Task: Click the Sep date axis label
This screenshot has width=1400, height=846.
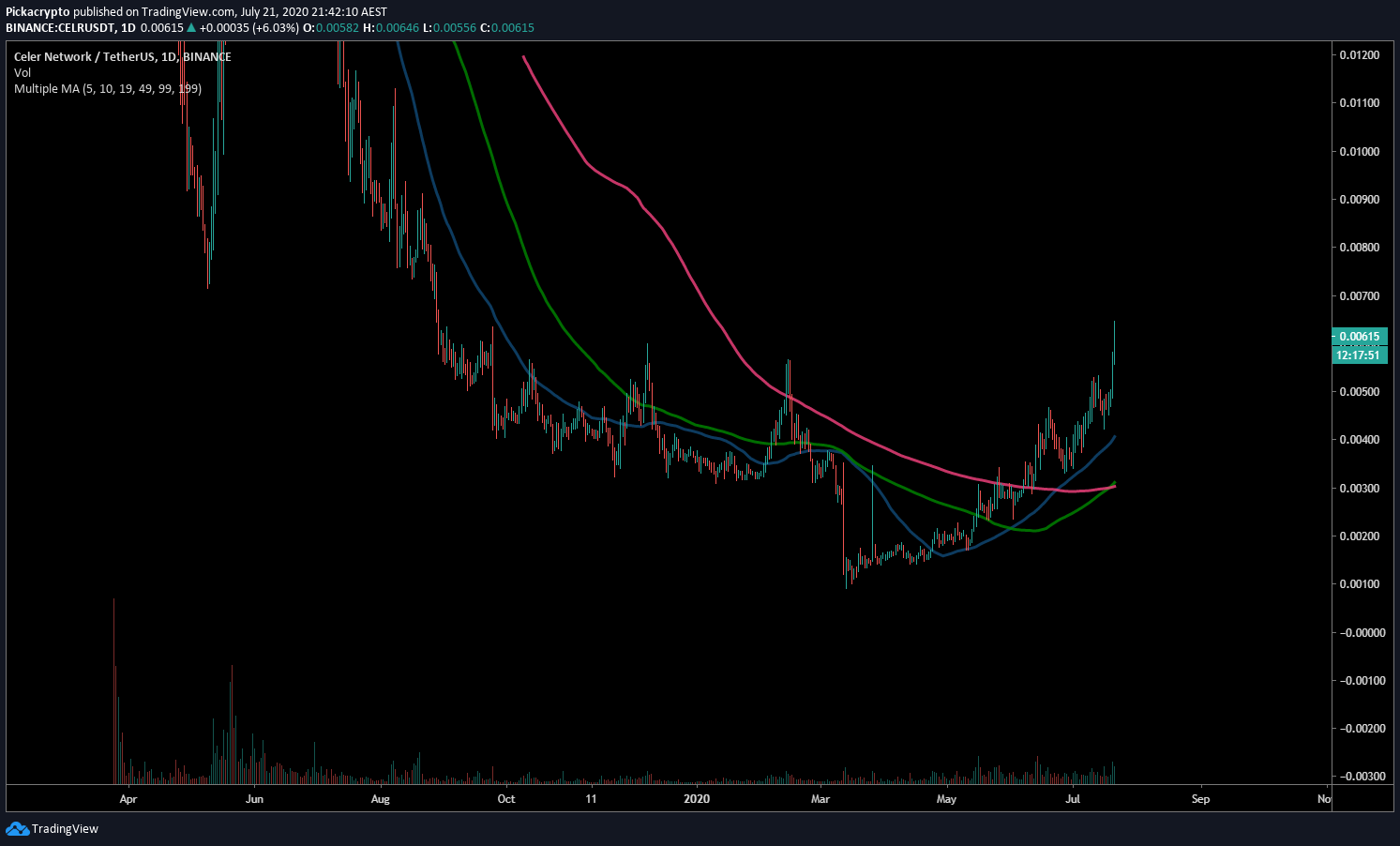Action: [1200, 799]
